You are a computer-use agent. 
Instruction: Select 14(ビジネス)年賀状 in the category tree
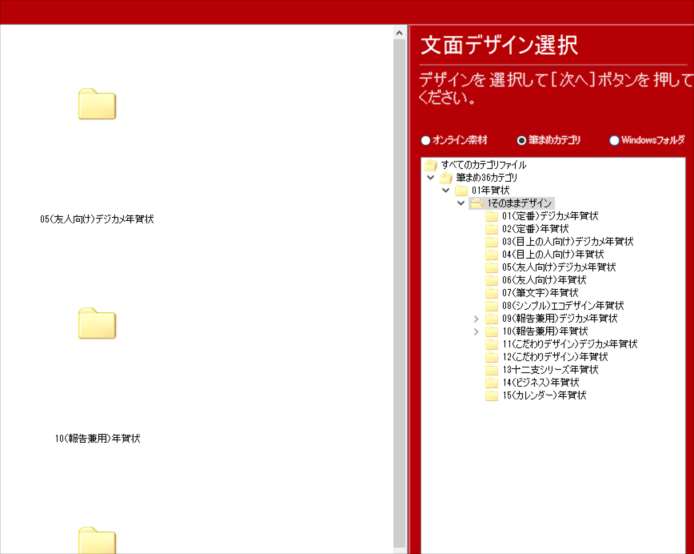coord(540,383)
